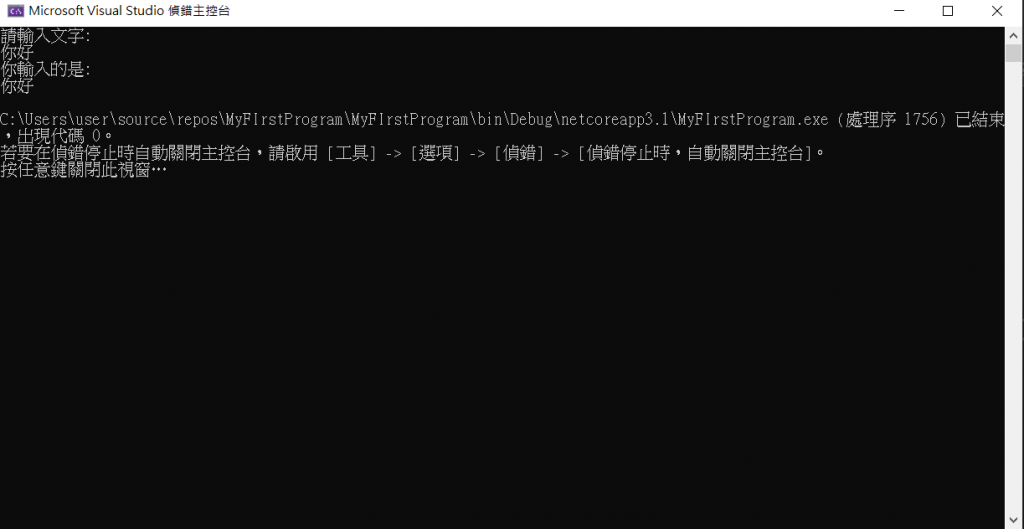This screenshot has width=1024, height=529.
Task: Maximize the debug console window
Action: point(948,11)
